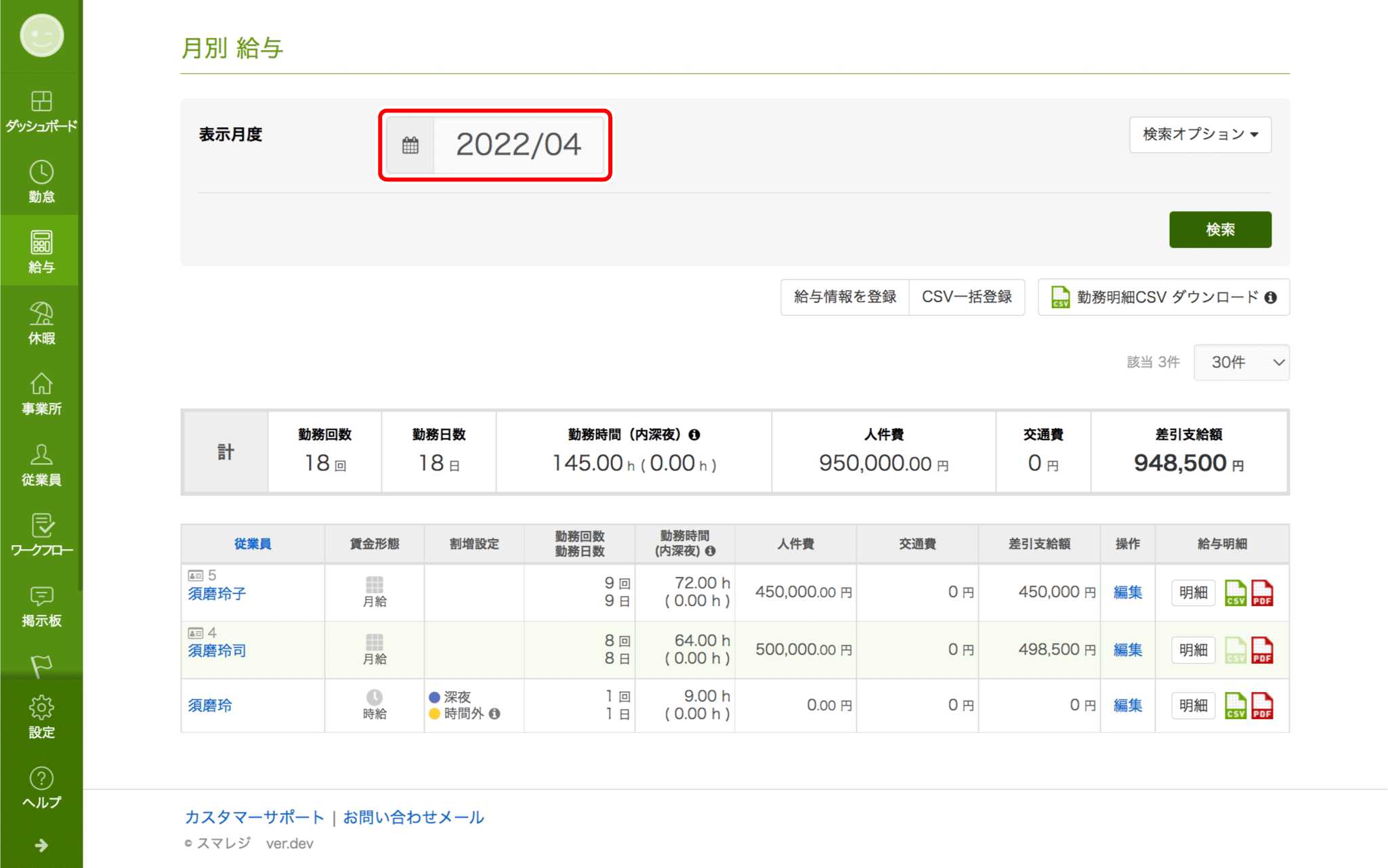Download PDF for 須磨玲子
The image size is (1388, 868).
(1262, 592)
